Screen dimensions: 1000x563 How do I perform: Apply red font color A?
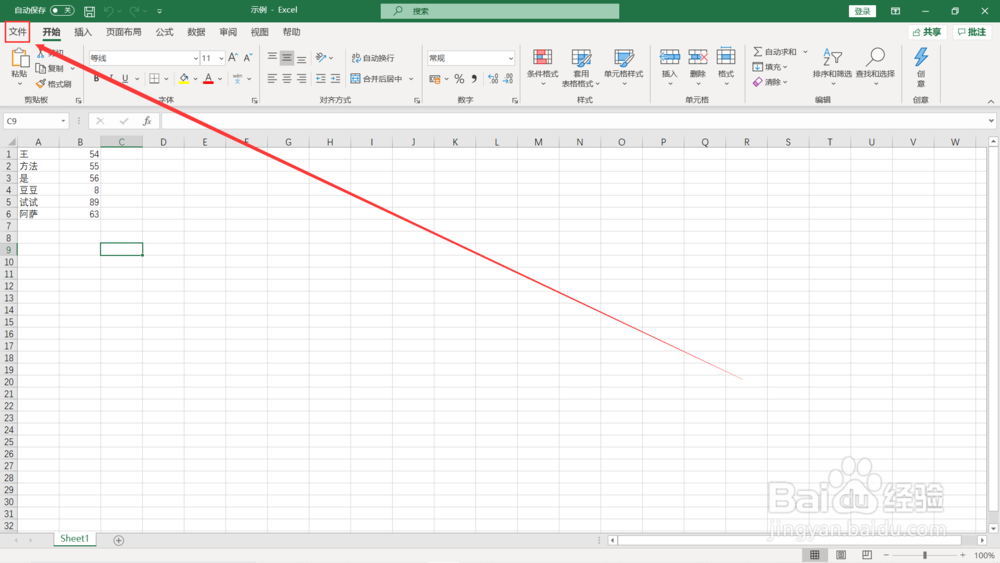209,78
